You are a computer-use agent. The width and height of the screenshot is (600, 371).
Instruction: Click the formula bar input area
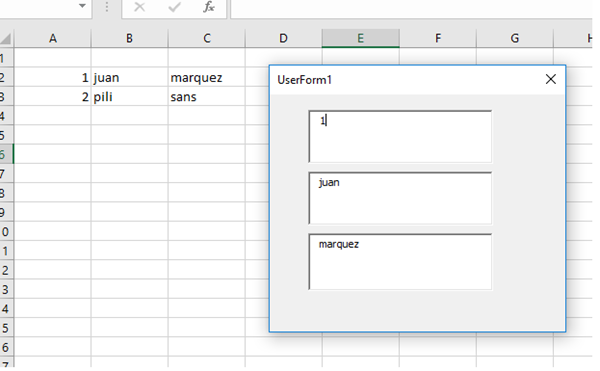(411, 8)
